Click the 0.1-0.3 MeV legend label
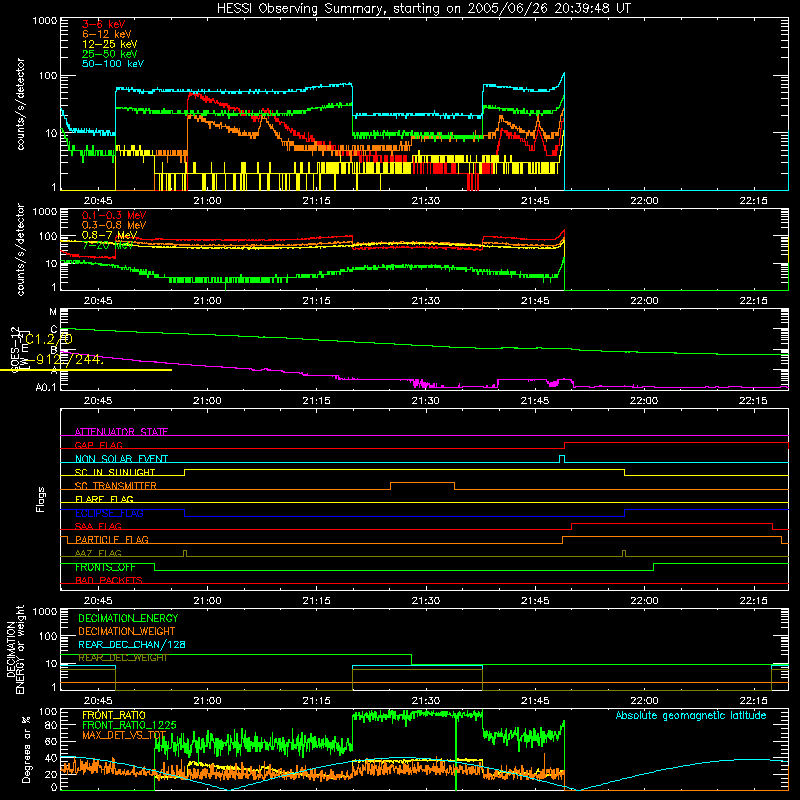This screenshot has width=800, height=800. point(114,215)
